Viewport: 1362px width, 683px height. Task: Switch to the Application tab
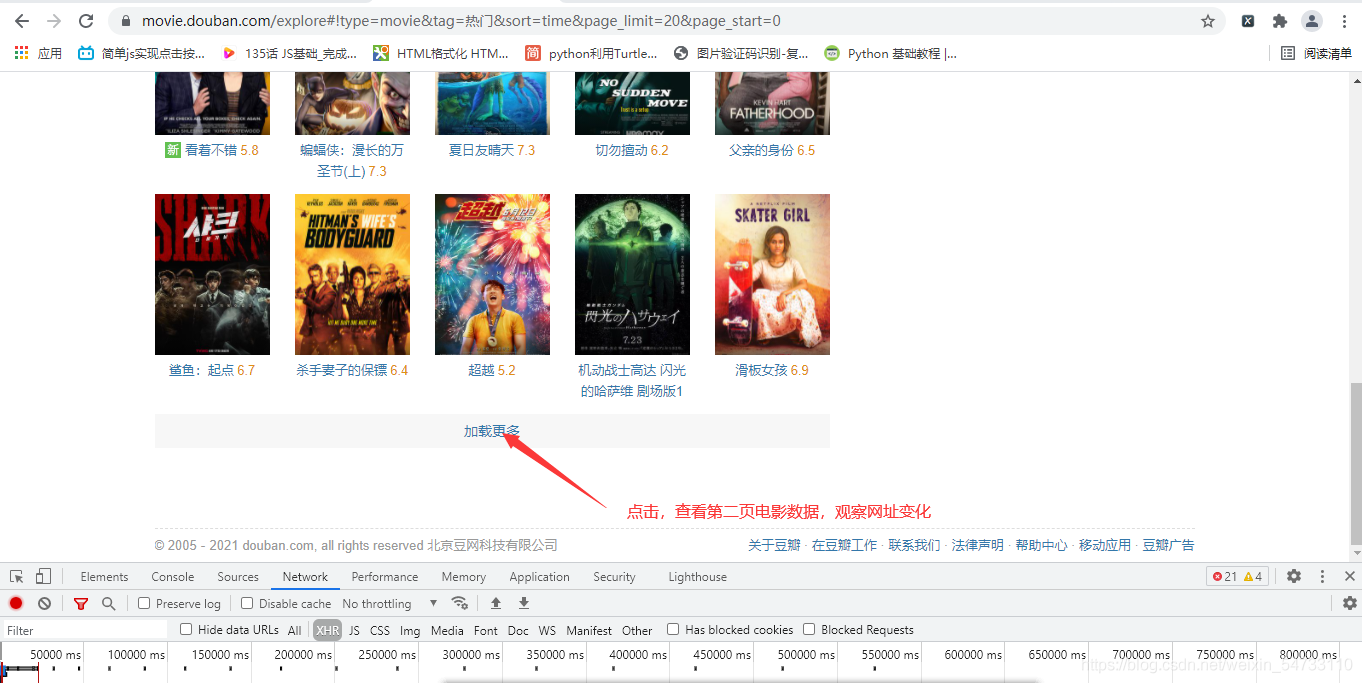tap(539, 576)
